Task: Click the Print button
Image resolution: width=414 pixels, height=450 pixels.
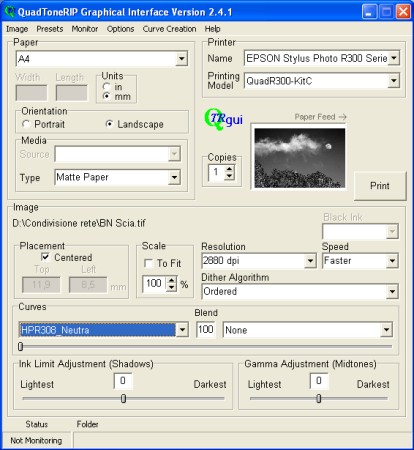Action: tap(380, 186)
